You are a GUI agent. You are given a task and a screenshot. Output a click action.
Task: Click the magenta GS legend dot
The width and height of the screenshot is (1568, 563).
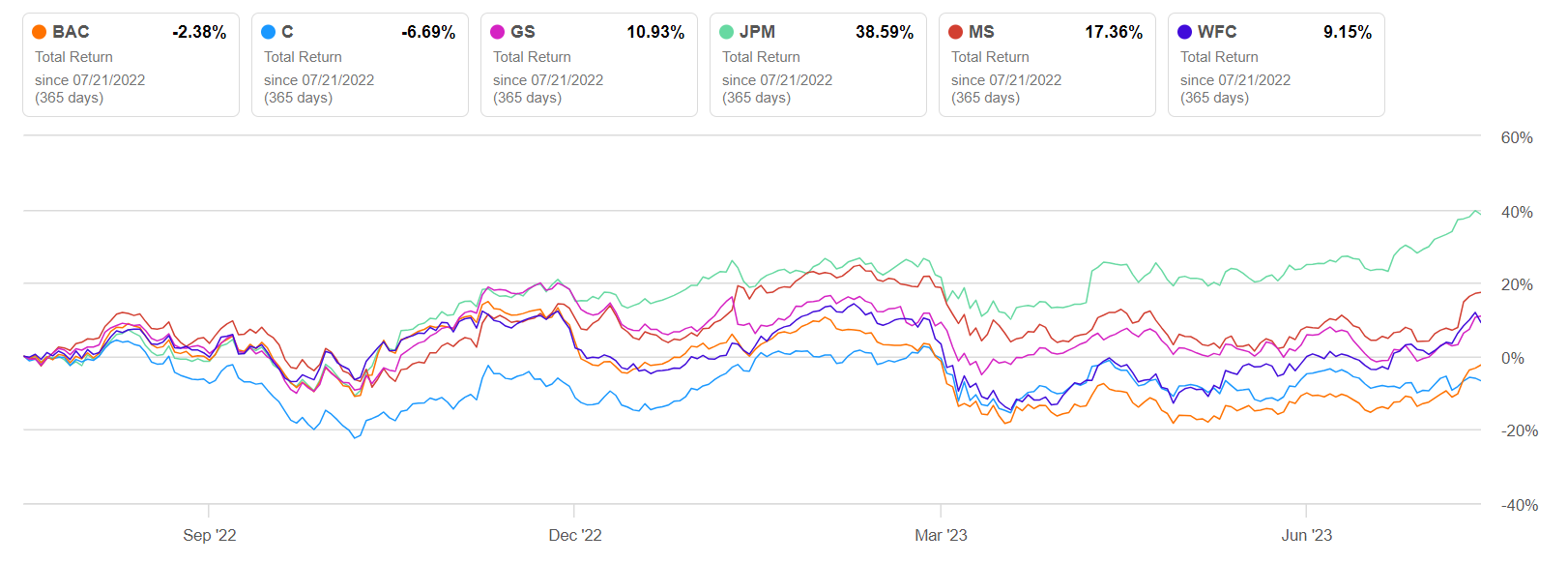[x=498, y=32]
